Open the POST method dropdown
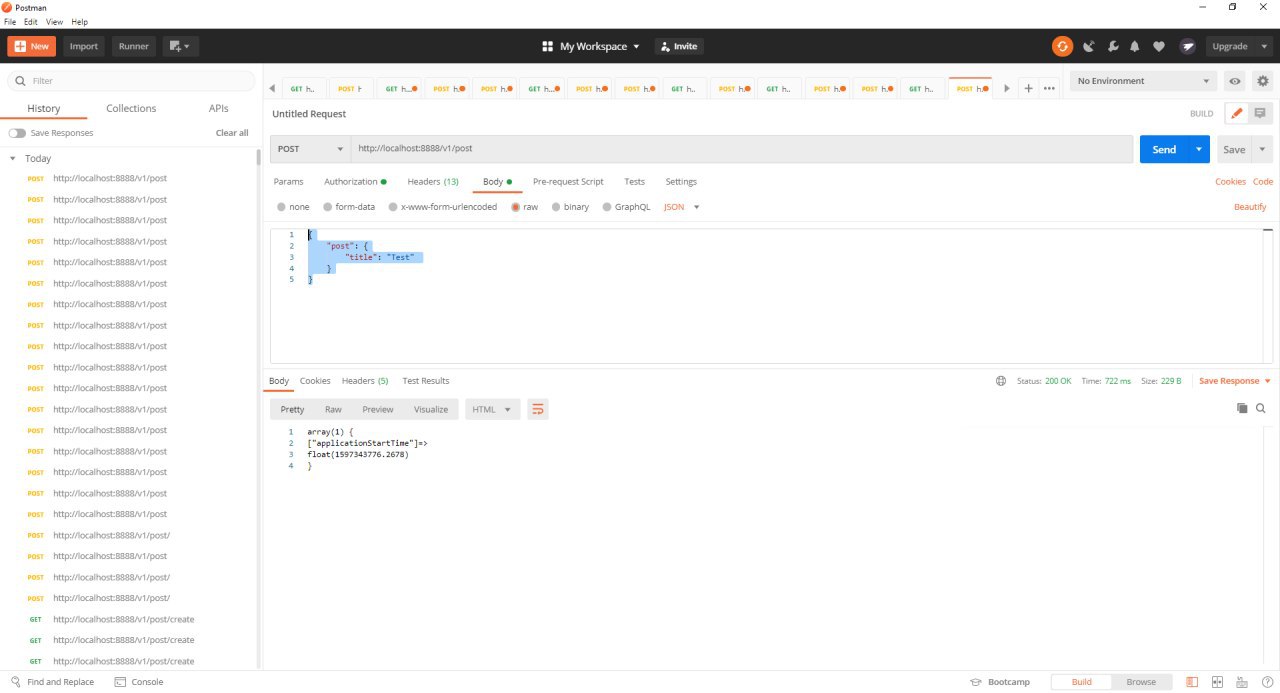Image resolution: width=1280 pixels, height=693 pixels. coord(309,149)
